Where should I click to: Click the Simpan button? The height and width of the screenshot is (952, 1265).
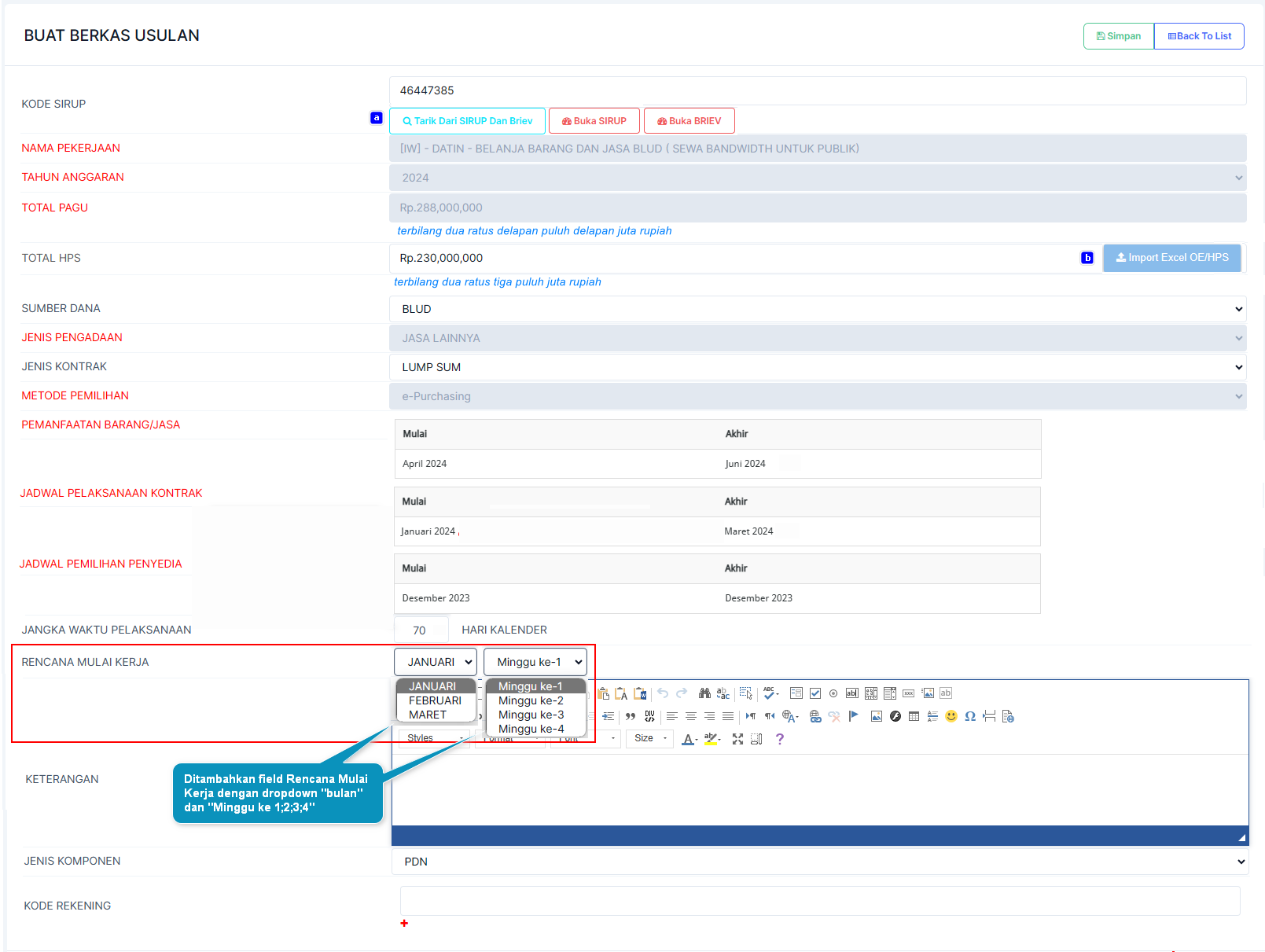coord(1118,36)
